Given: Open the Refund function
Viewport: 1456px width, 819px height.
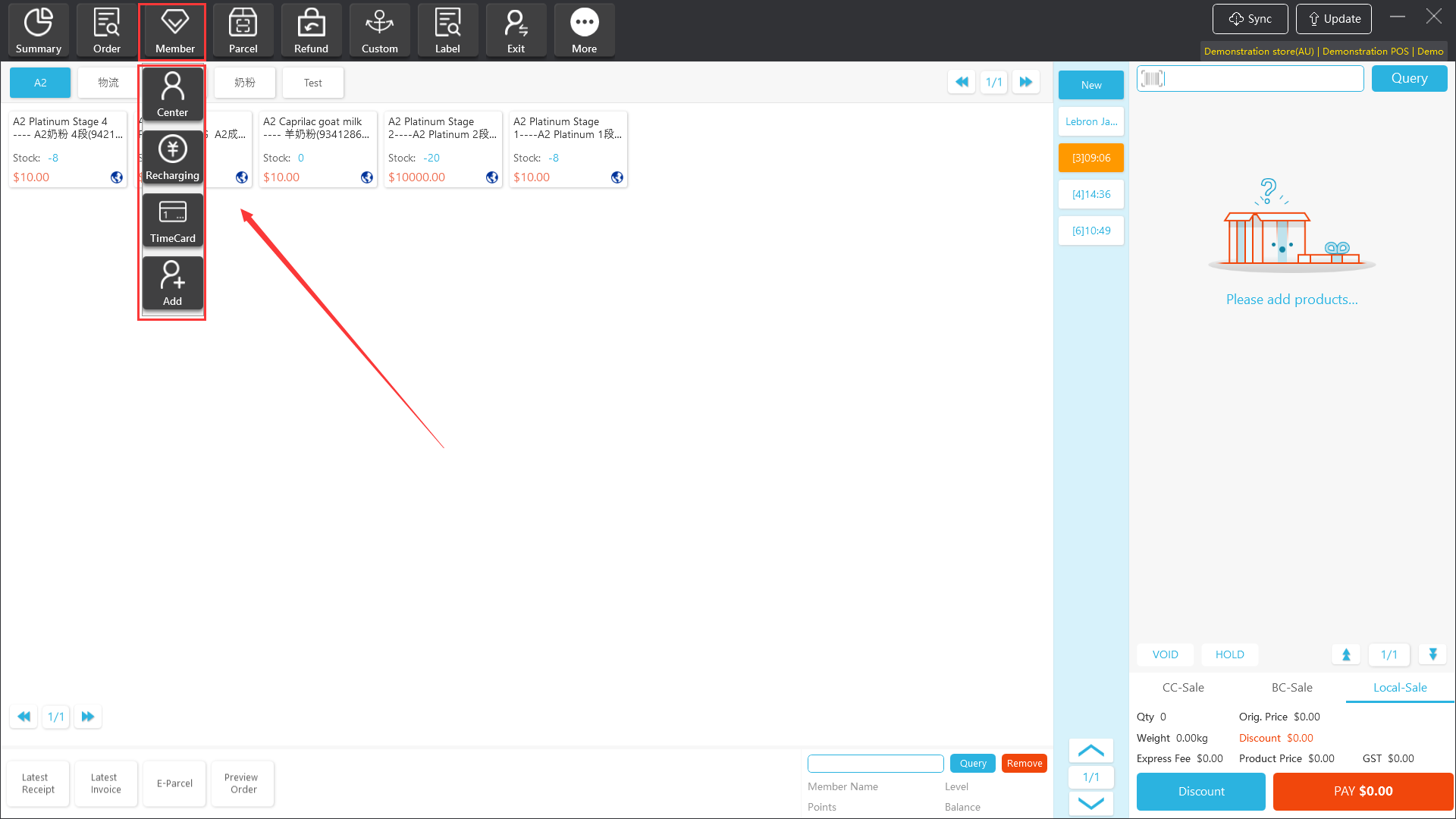Looking at the screenshot, I should click(x=312, y=30).
